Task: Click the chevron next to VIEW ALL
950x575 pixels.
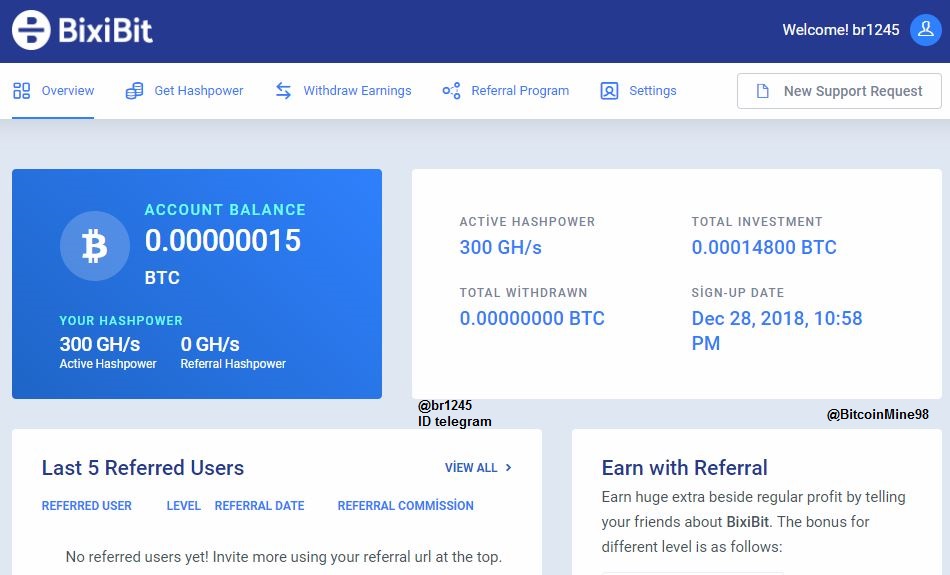Action: [x=508, y=468]
